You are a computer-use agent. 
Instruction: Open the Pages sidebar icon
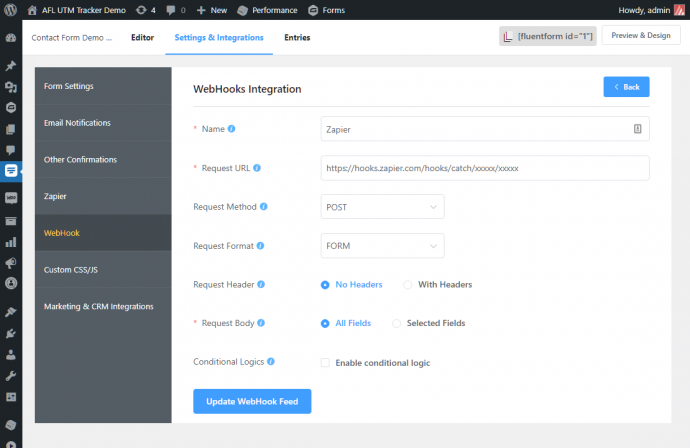click(x=11, y=129)
